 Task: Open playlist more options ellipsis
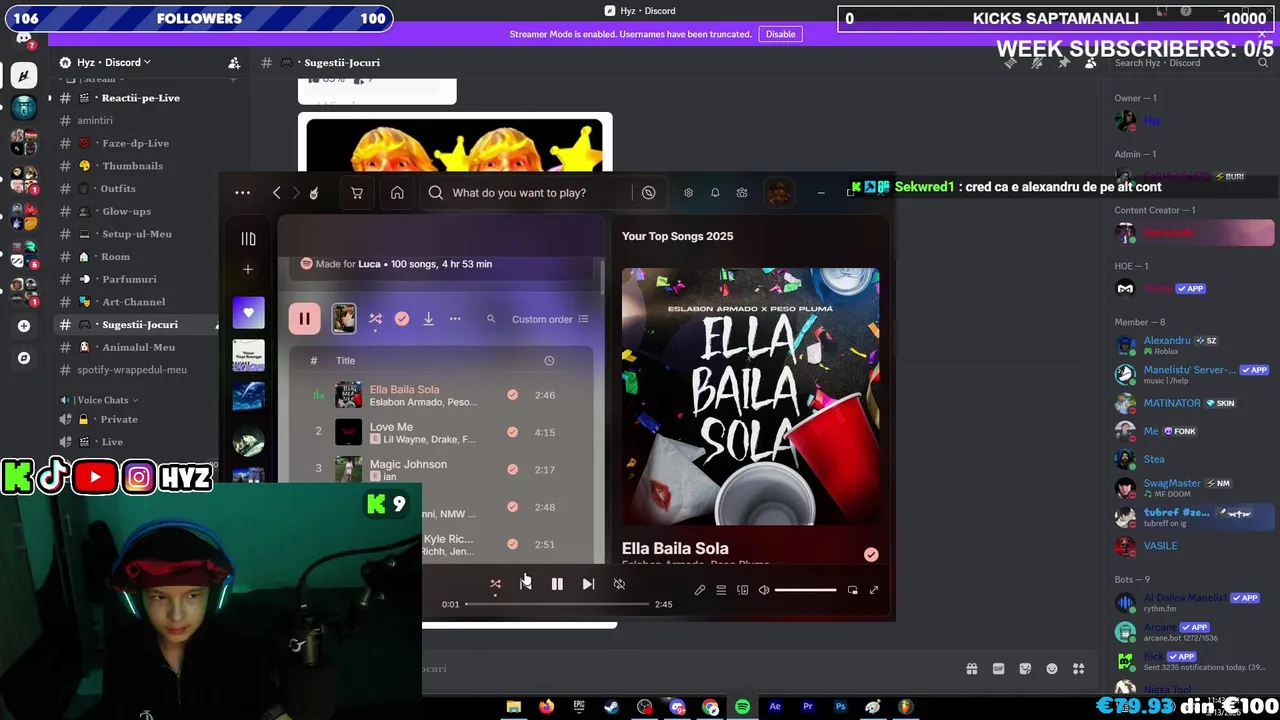(455, 319)
